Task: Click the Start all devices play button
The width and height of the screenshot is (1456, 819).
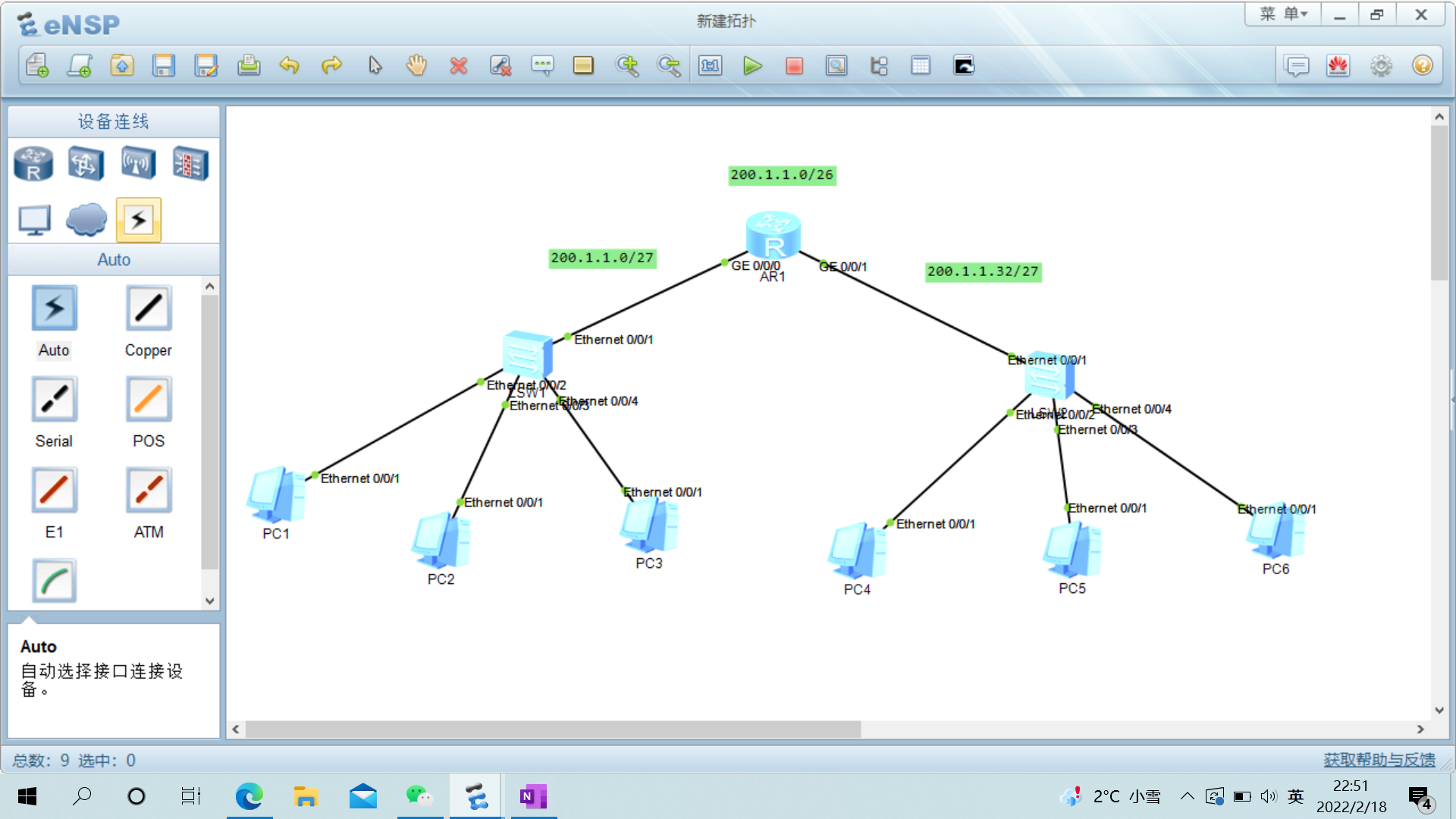Action: [752, 66]
